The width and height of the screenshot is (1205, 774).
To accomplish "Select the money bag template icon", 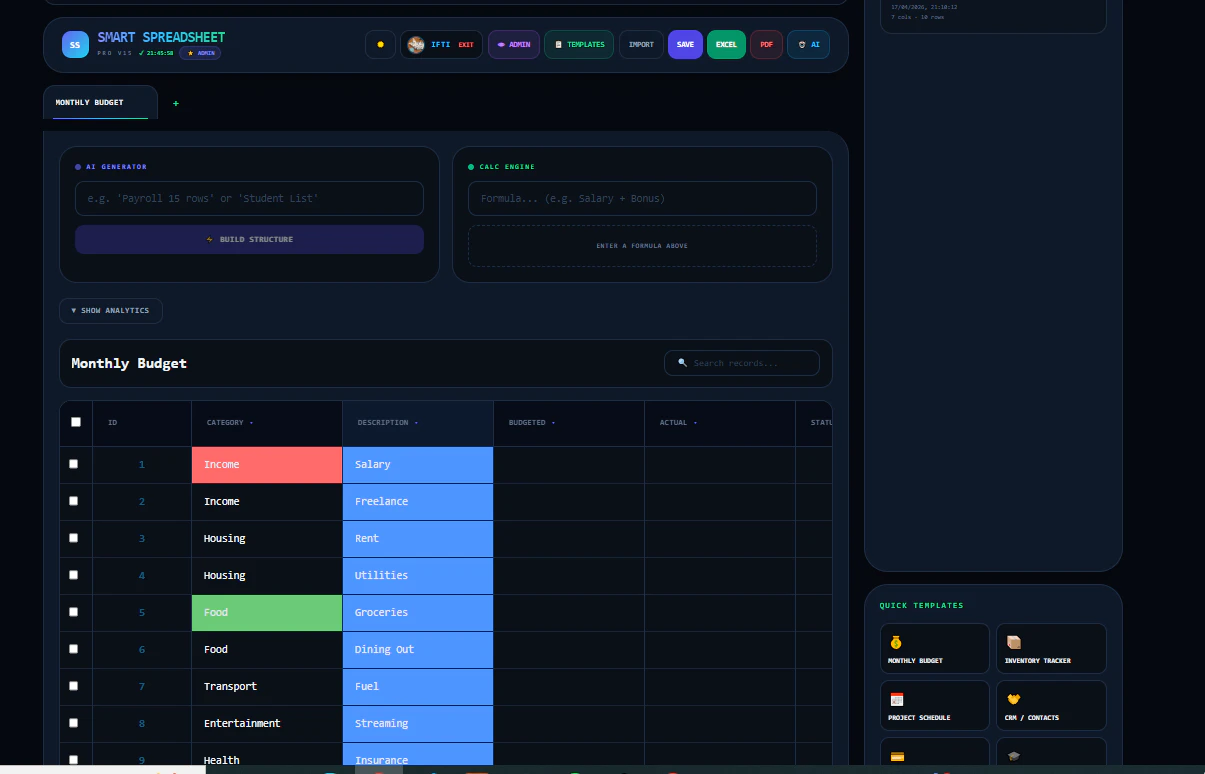I will click(896, 642).
